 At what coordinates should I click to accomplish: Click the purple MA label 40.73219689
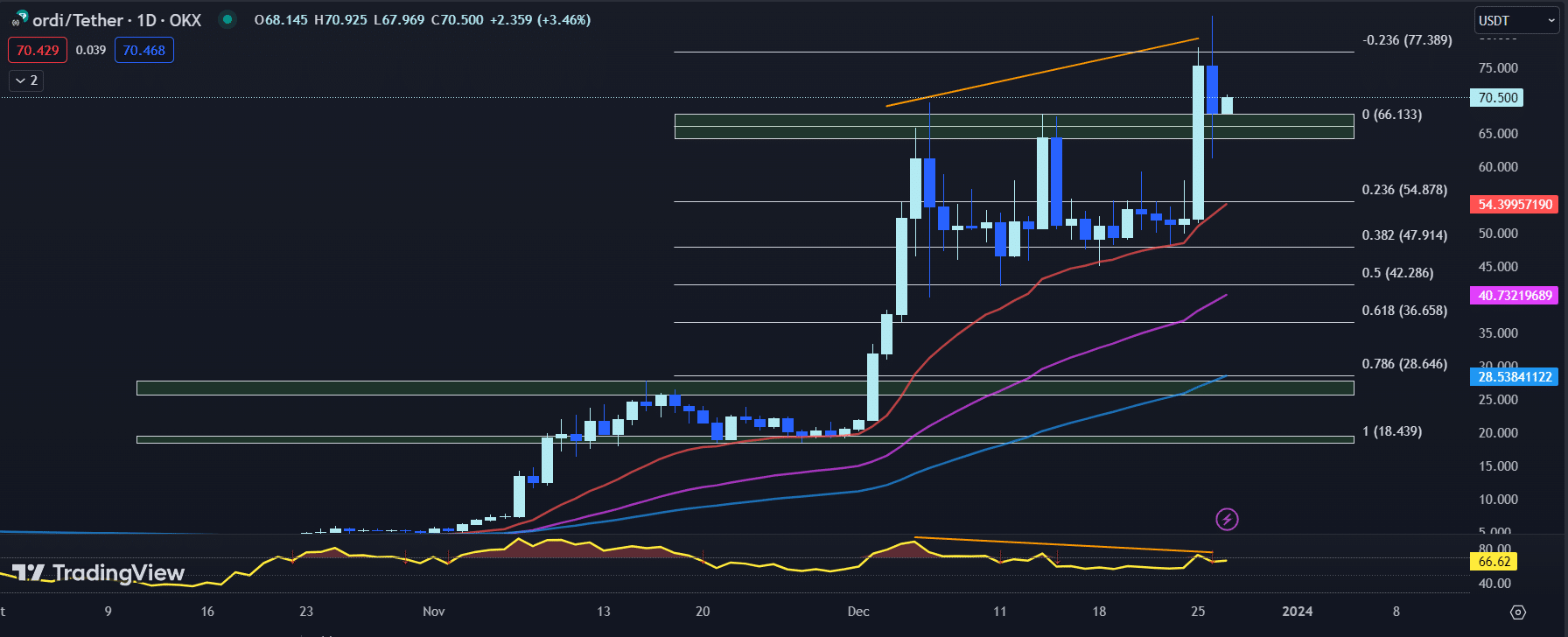[x=1515, y=296]
